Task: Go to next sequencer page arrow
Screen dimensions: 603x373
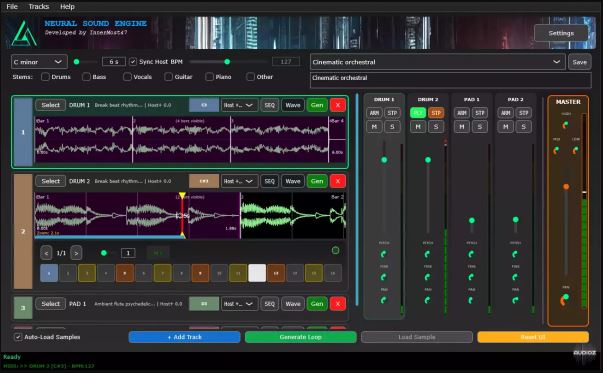Action: point(76,253)
